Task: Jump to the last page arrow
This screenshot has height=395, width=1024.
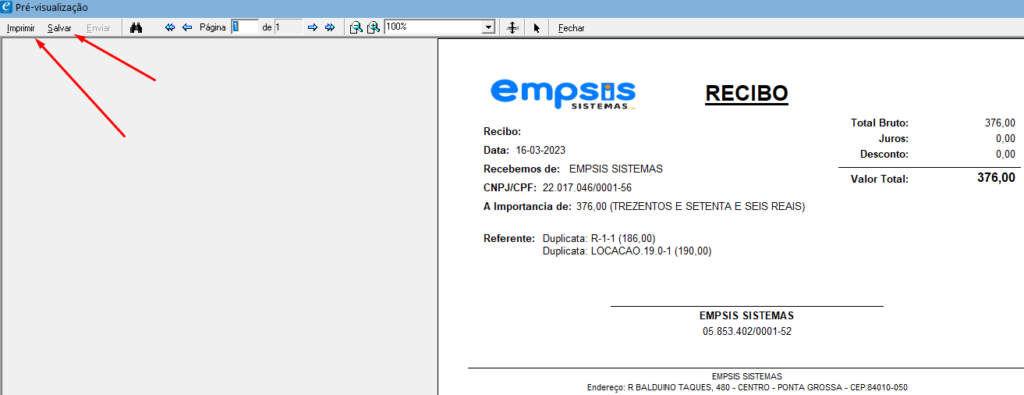Action: [x=330, y=27]
